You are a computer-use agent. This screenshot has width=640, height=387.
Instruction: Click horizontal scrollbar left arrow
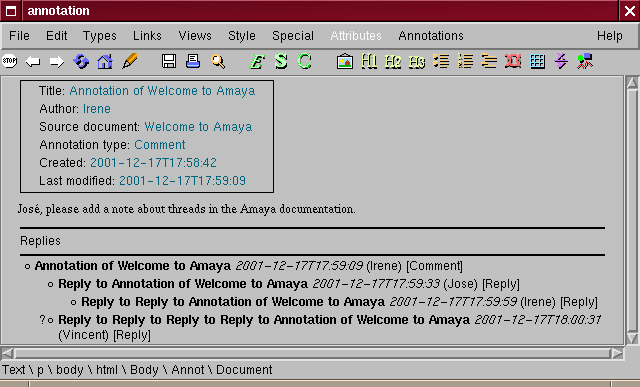7,353
